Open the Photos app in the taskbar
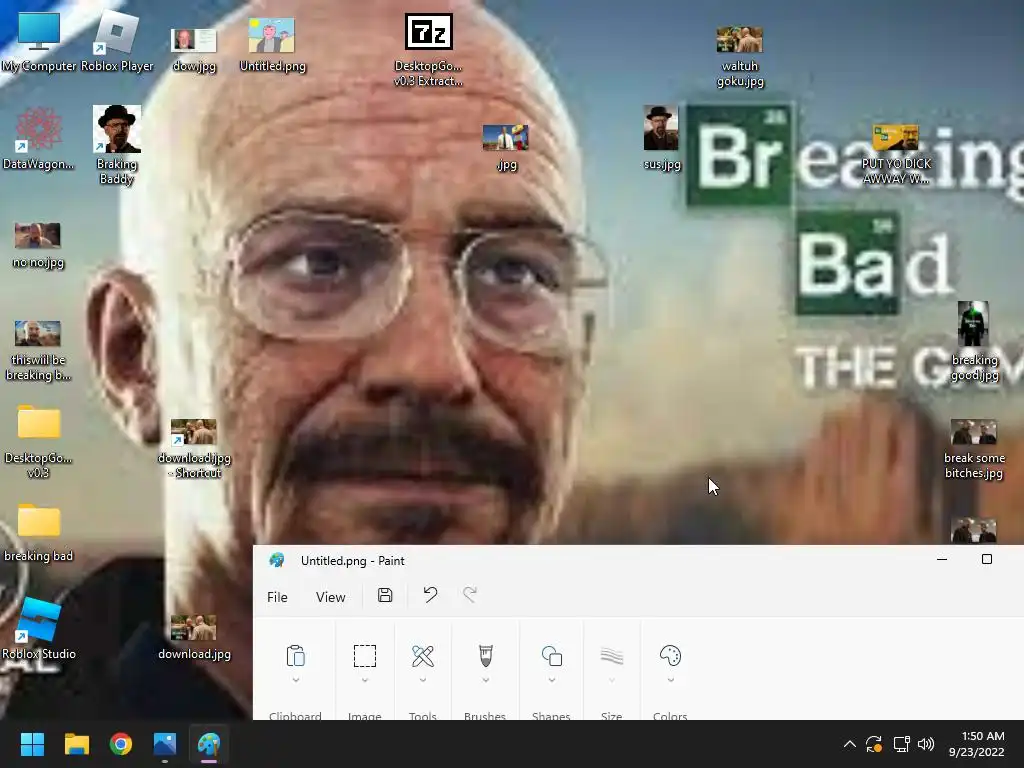The image size is (1024, 768). click(165, 744)
